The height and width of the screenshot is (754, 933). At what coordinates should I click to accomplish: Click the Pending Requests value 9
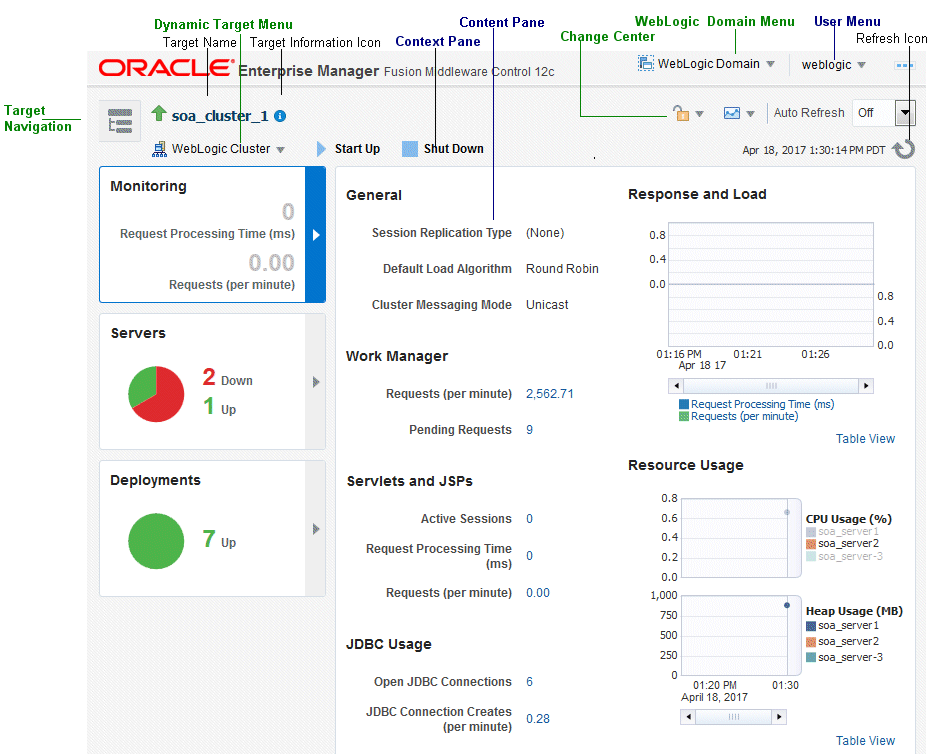click(x=530, y=430)
